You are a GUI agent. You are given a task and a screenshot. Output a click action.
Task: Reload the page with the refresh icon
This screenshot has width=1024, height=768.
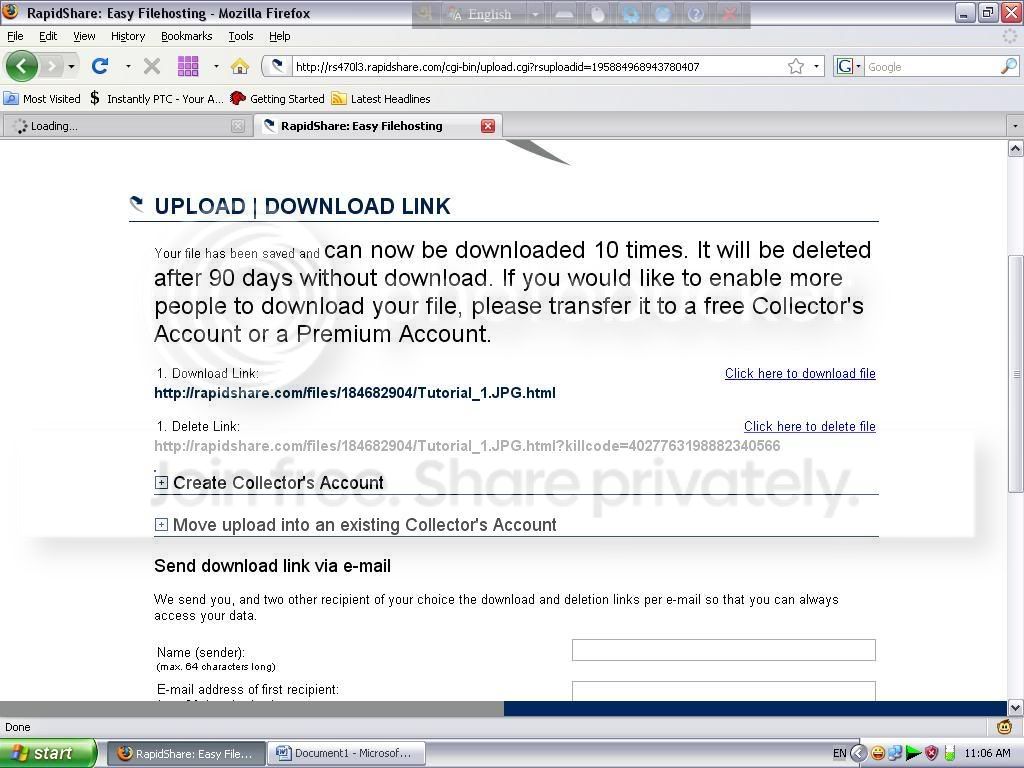[x=100, y=66]
